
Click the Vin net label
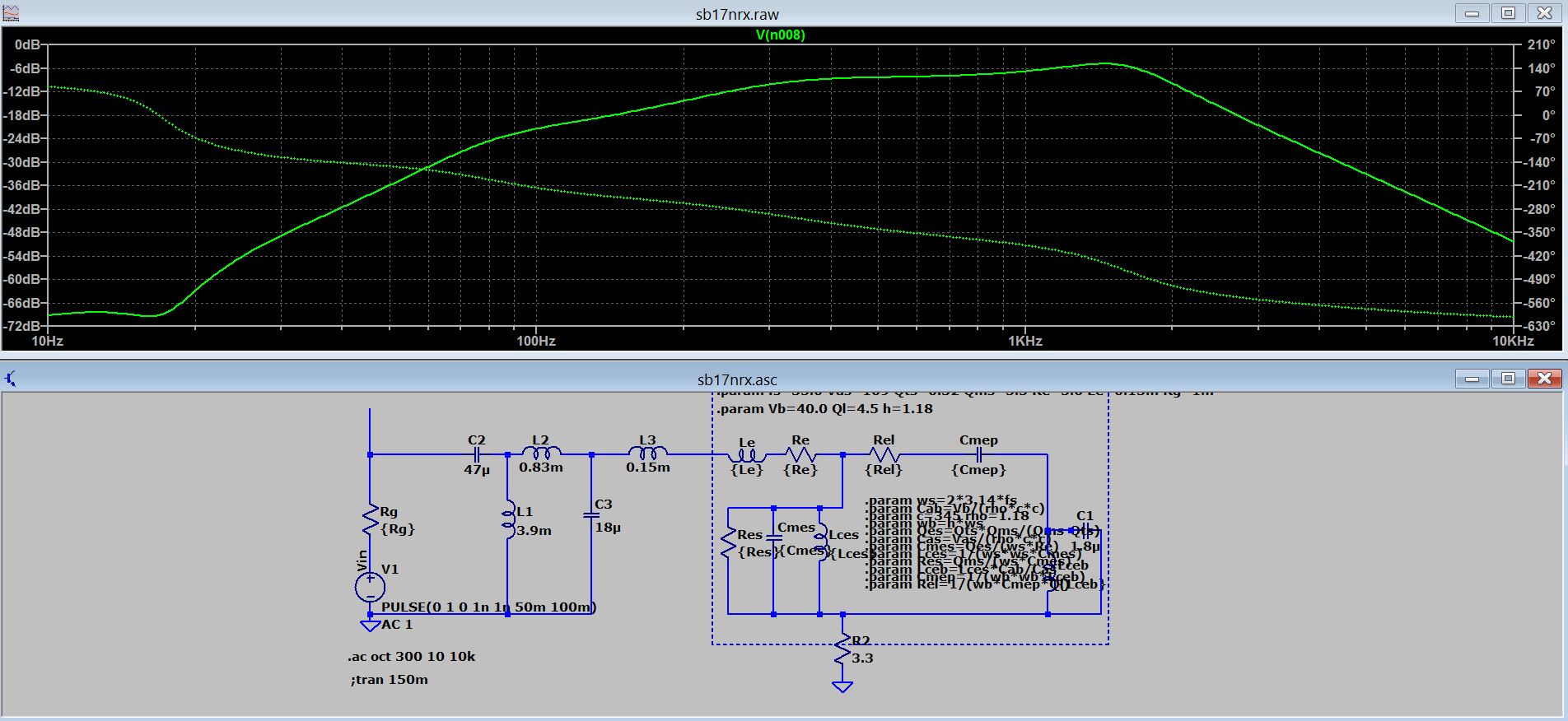(x=362, y=561)
